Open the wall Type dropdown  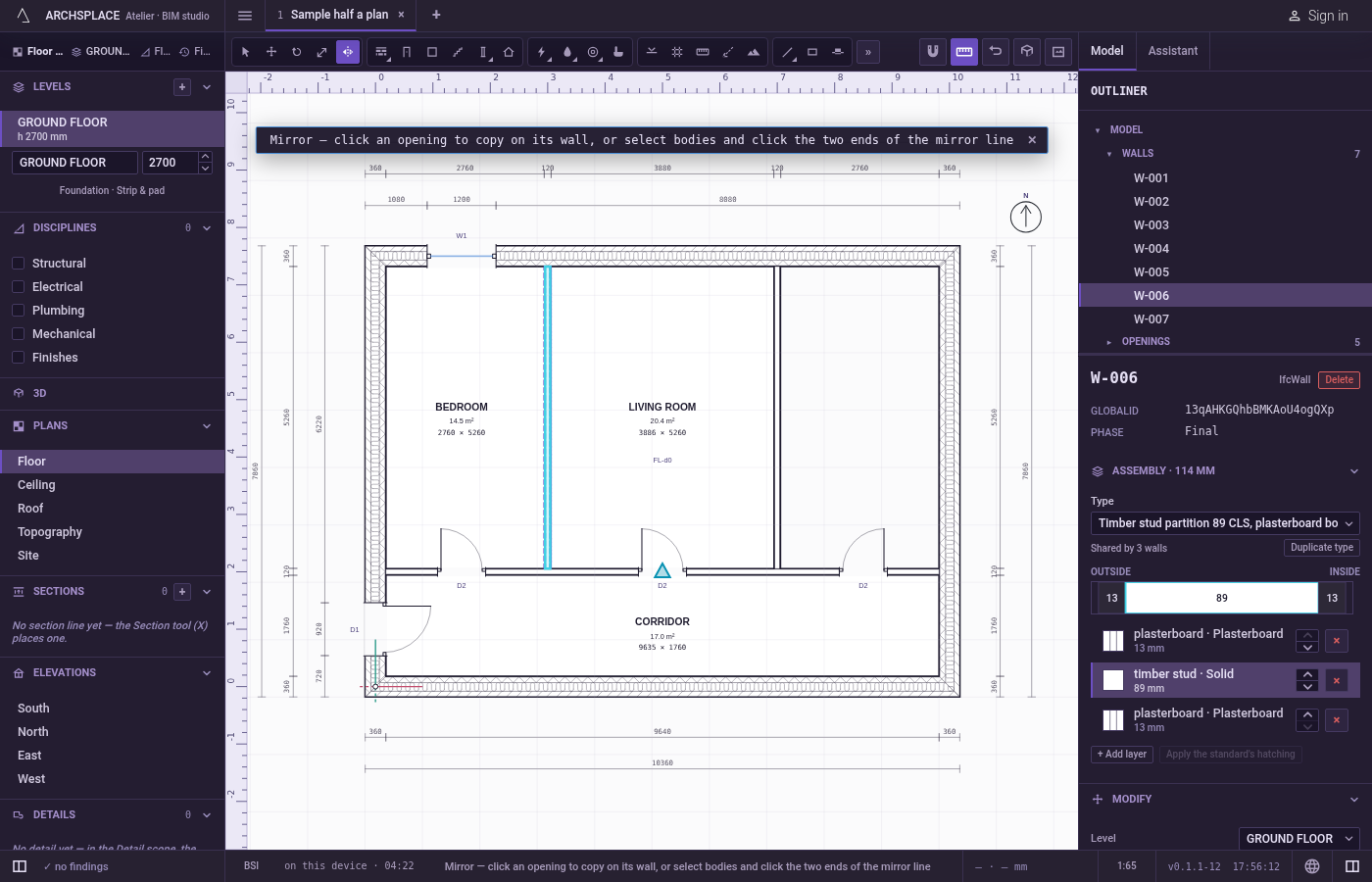point(1225,523)
